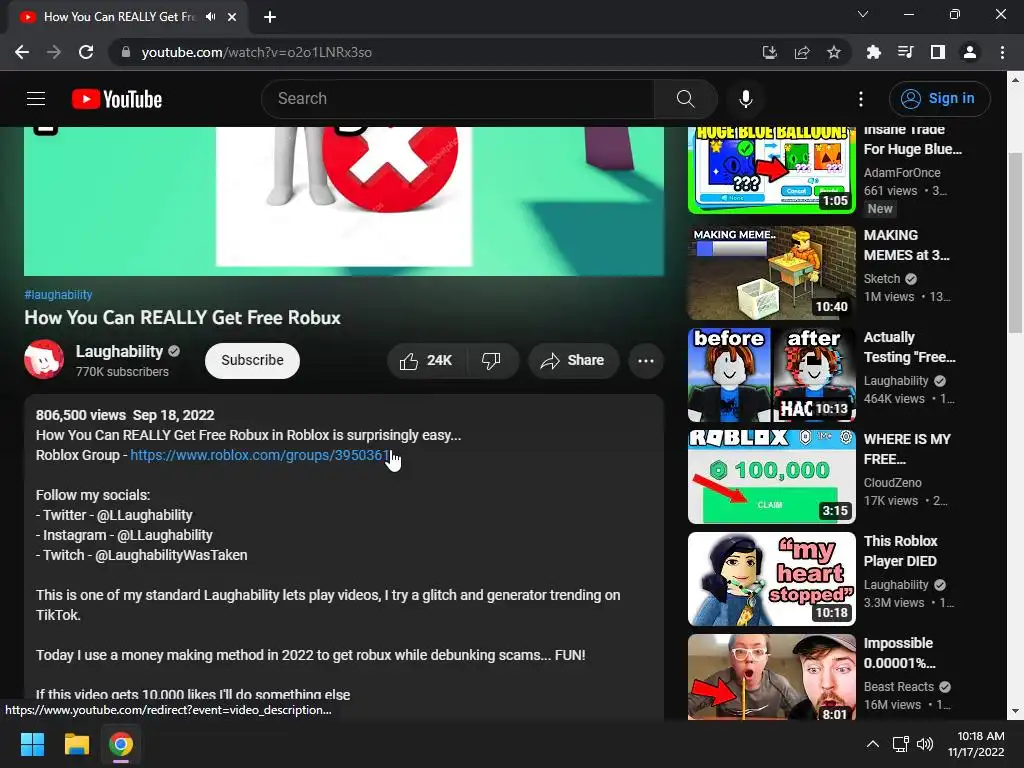Start voice search with microphone icon
The width and height of the screenshot is (1024, 768).
click(x=746, y=99)
